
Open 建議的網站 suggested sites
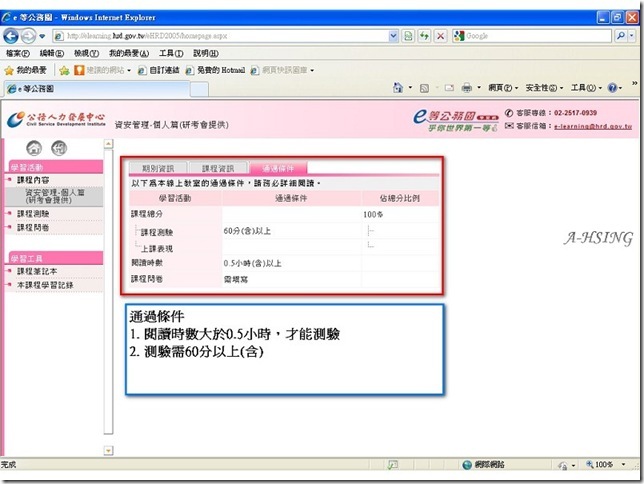tap(103, 71)
